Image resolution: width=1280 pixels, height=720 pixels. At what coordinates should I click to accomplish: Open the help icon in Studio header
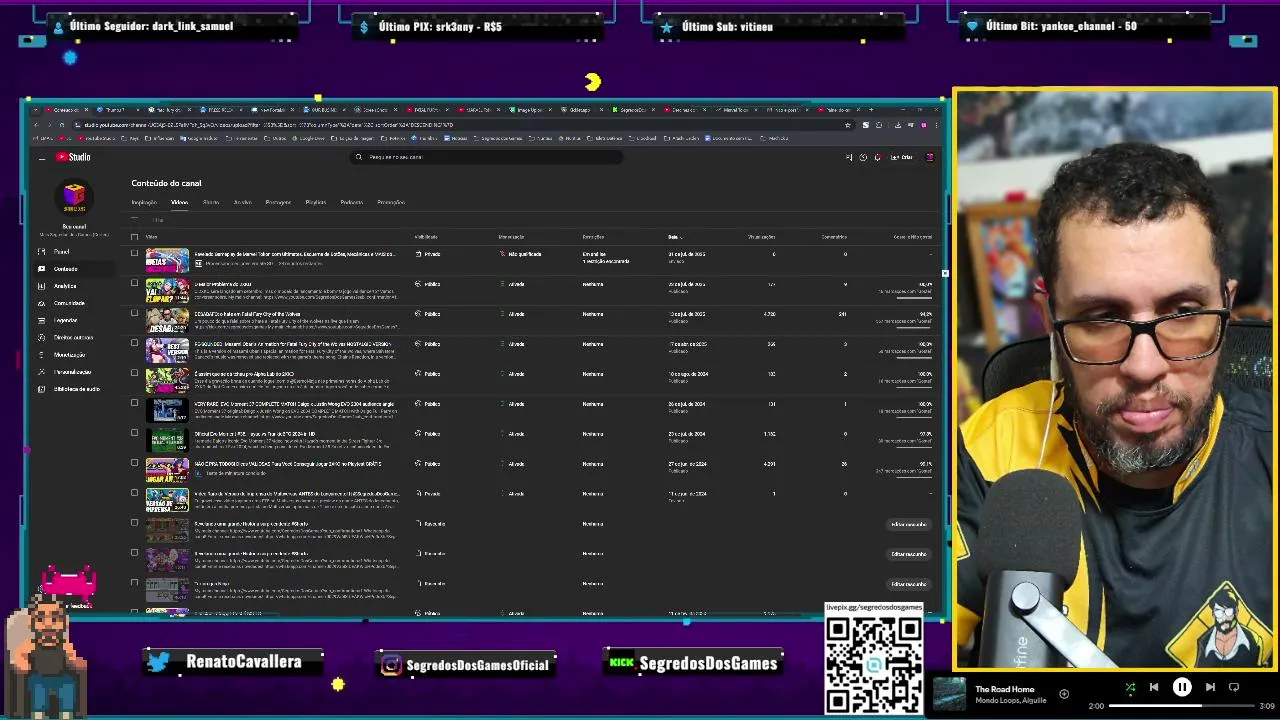pos(863,157)
